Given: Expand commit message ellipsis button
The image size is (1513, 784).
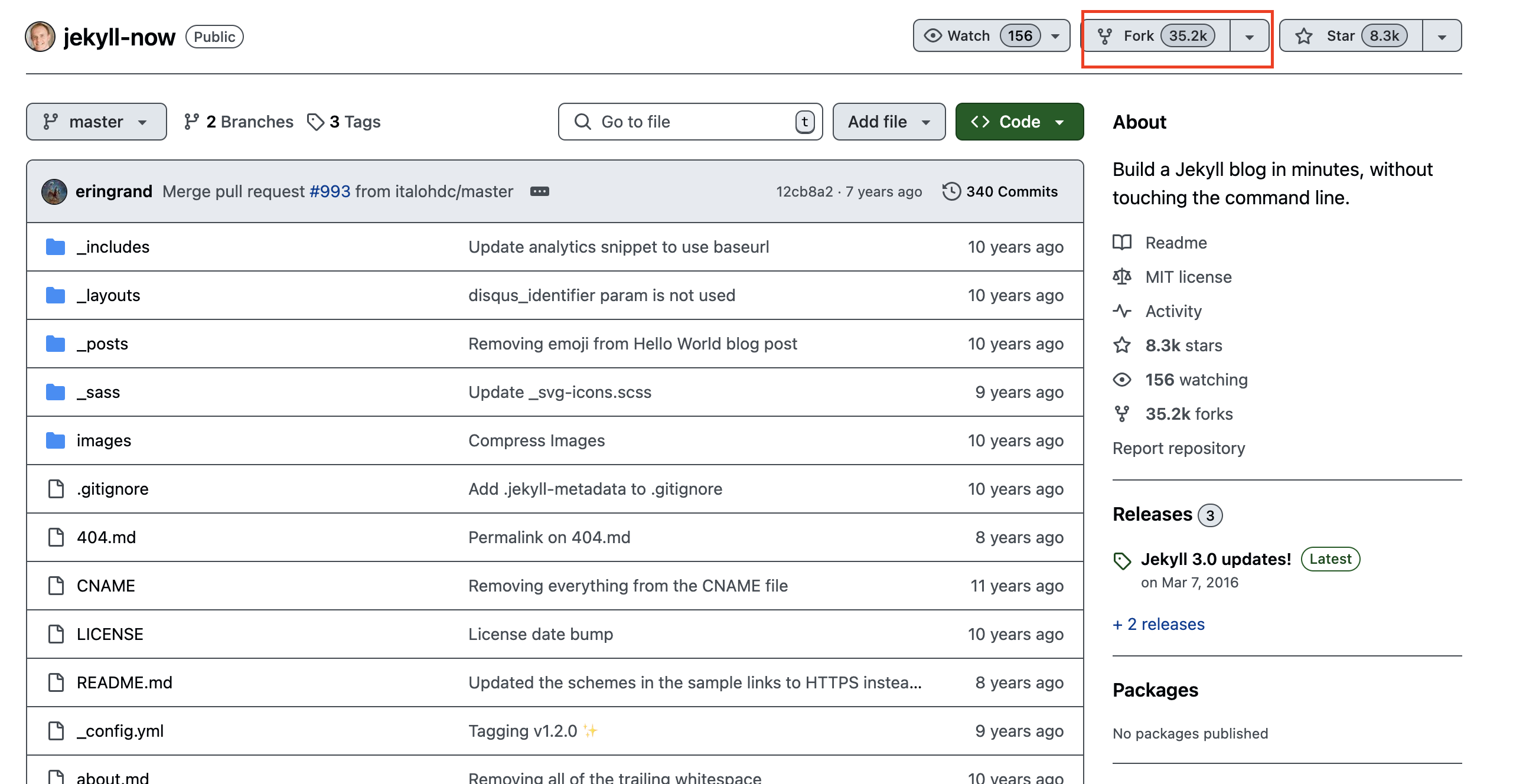Looking at the screenshot, I should point(539,191).
